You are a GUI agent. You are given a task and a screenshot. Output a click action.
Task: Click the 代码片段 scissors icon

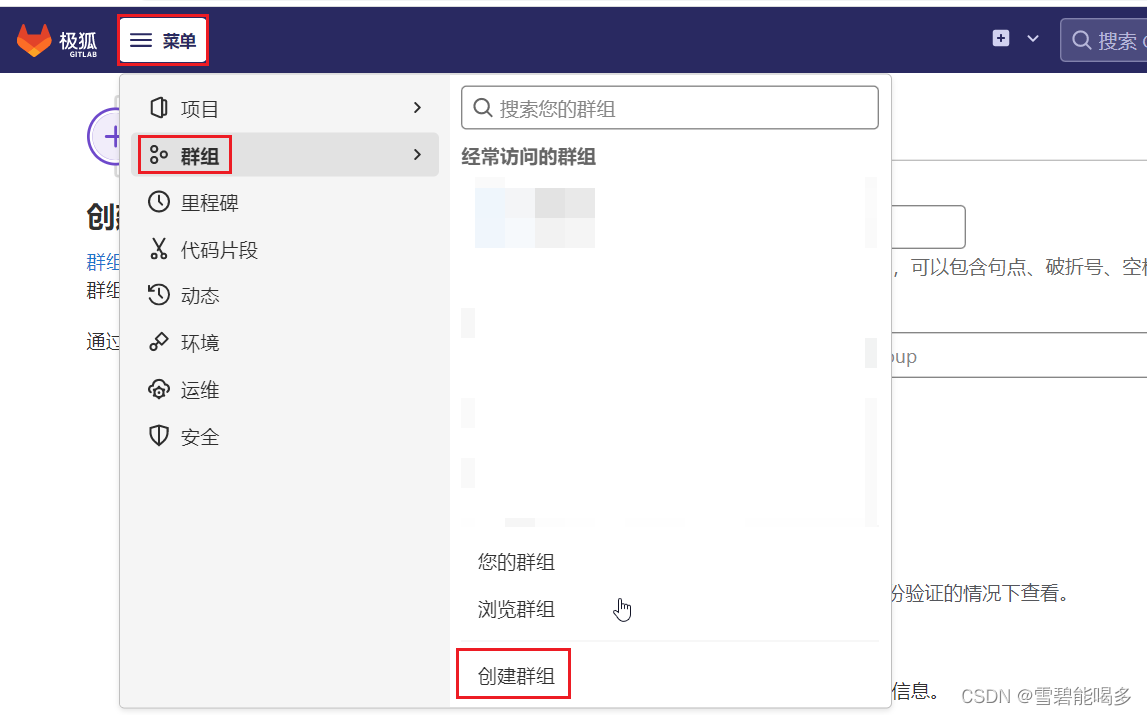[x=159, y=249]
